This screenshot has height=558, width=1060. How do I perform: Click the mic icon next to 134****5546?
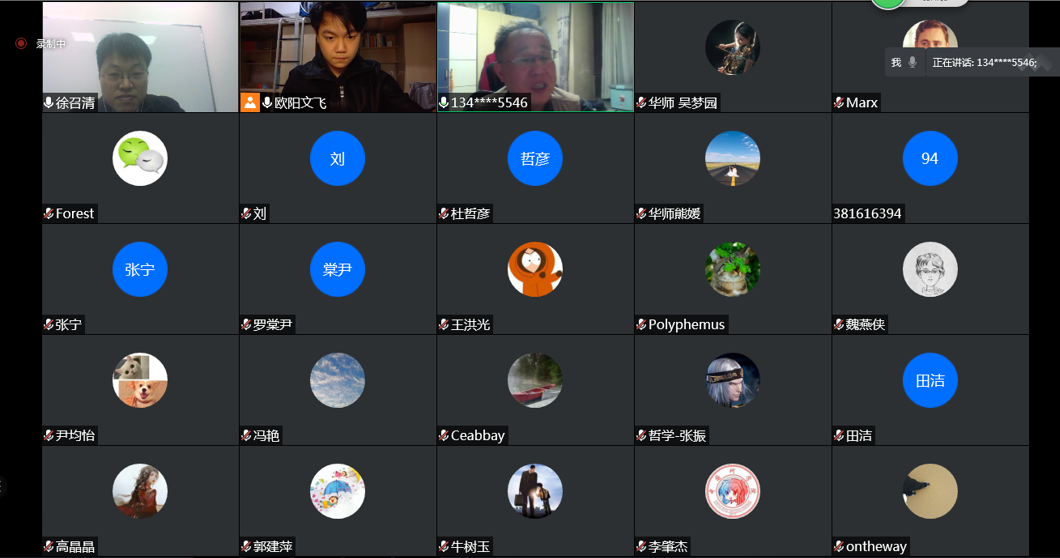(x=444, y=103)
